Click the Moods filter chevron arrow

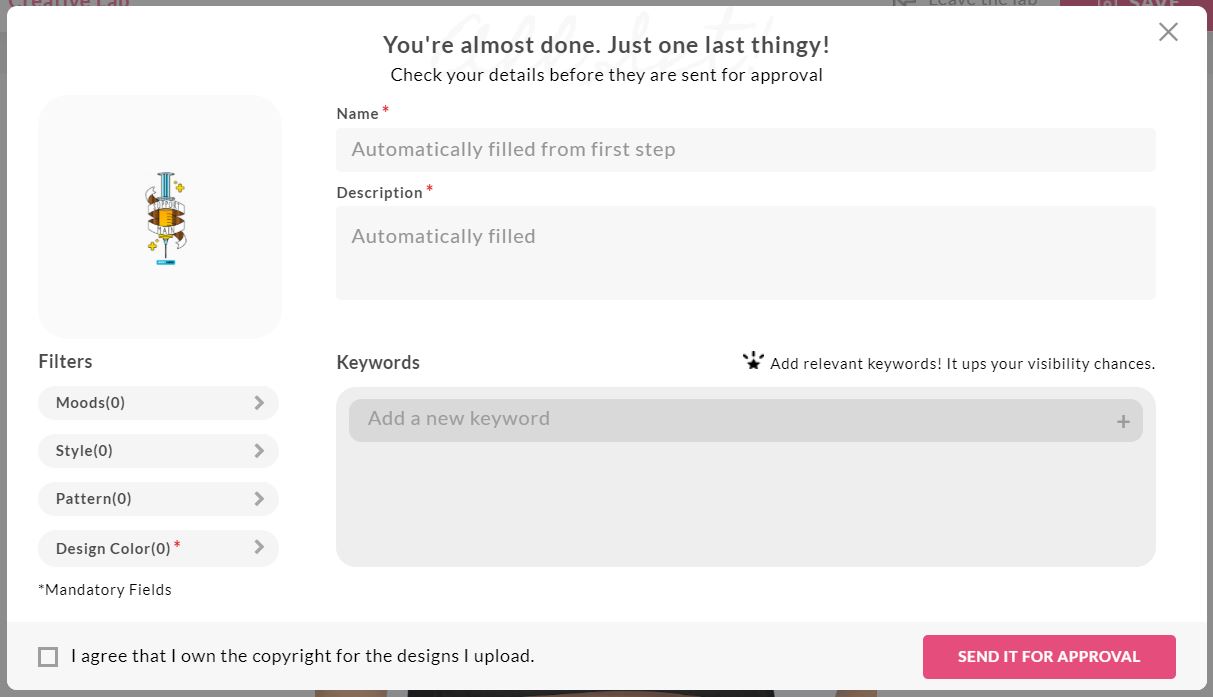pyautogui.click(x=259, y=403)
